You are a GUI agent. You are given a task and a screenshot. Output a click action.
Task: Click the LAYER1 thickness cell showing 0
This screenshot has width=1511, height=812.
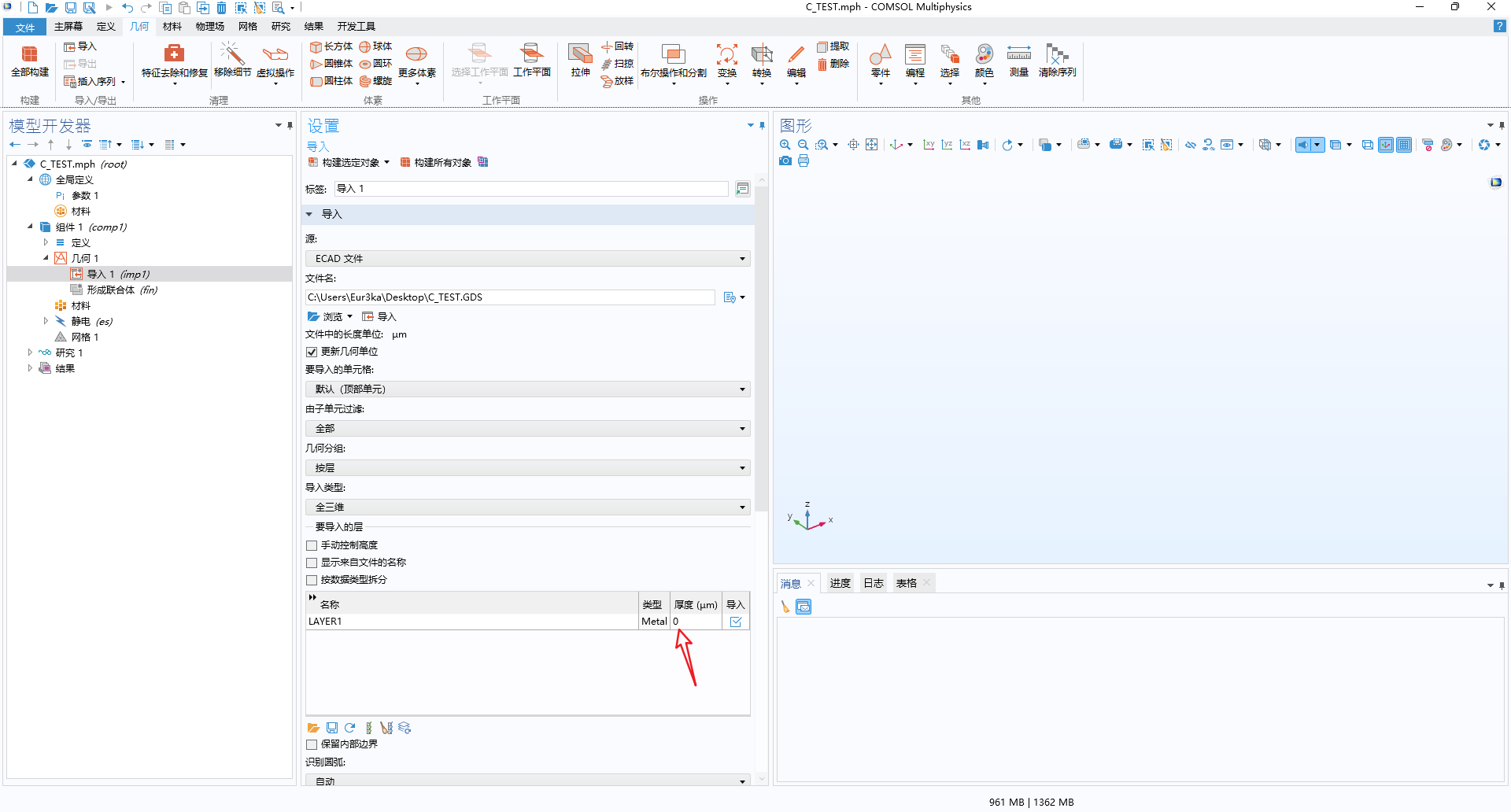696,622
